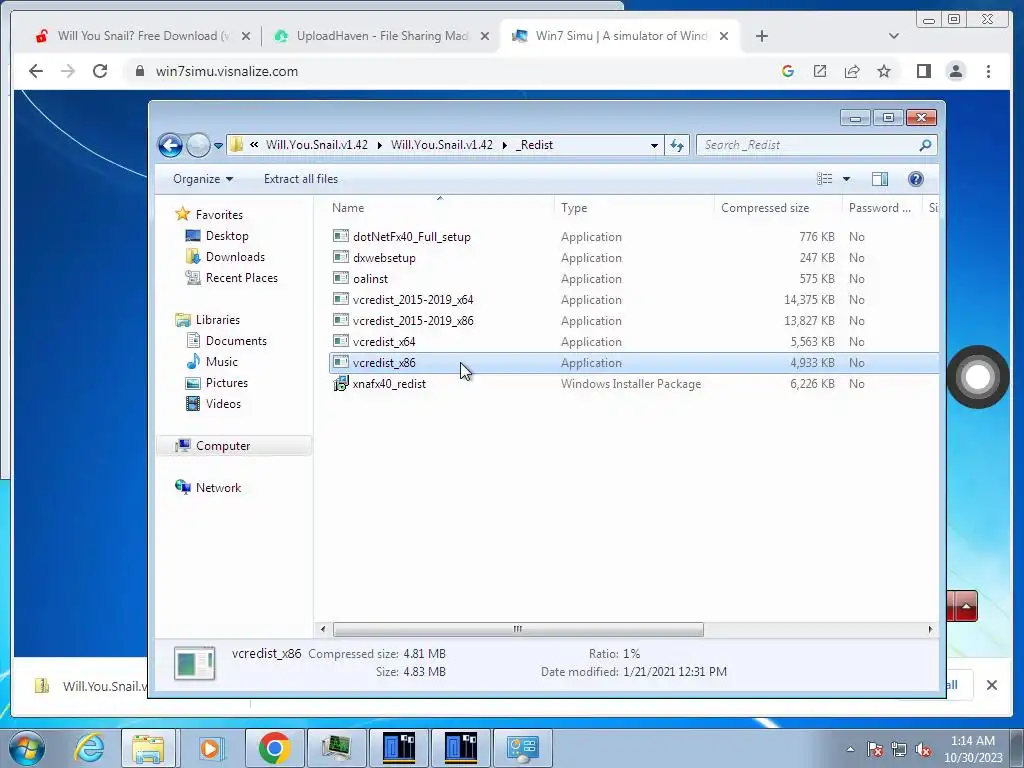Open Videos library
The width and height of the screenshot is (1024, 768).
pos(223,404)
